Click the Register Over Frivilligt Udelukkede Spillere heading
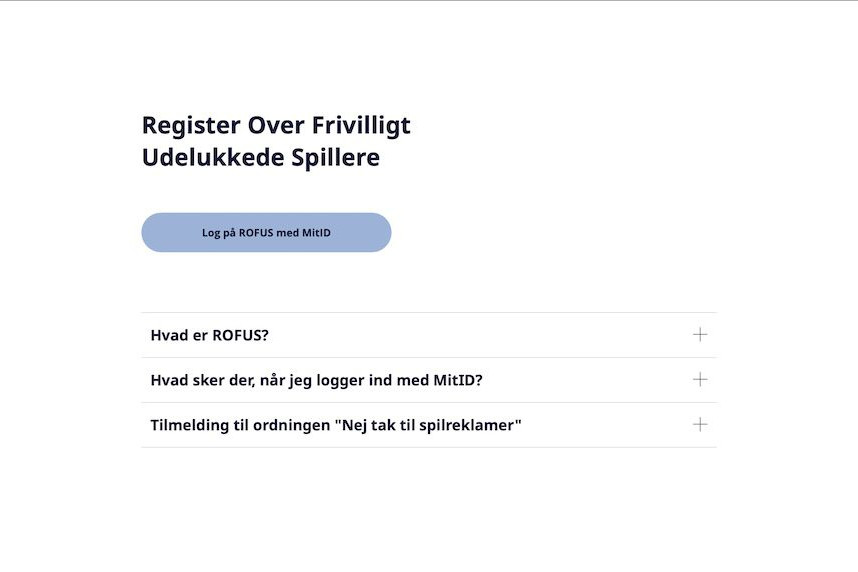The width and height of the screenshot is (858, 572). click(276, 141)
